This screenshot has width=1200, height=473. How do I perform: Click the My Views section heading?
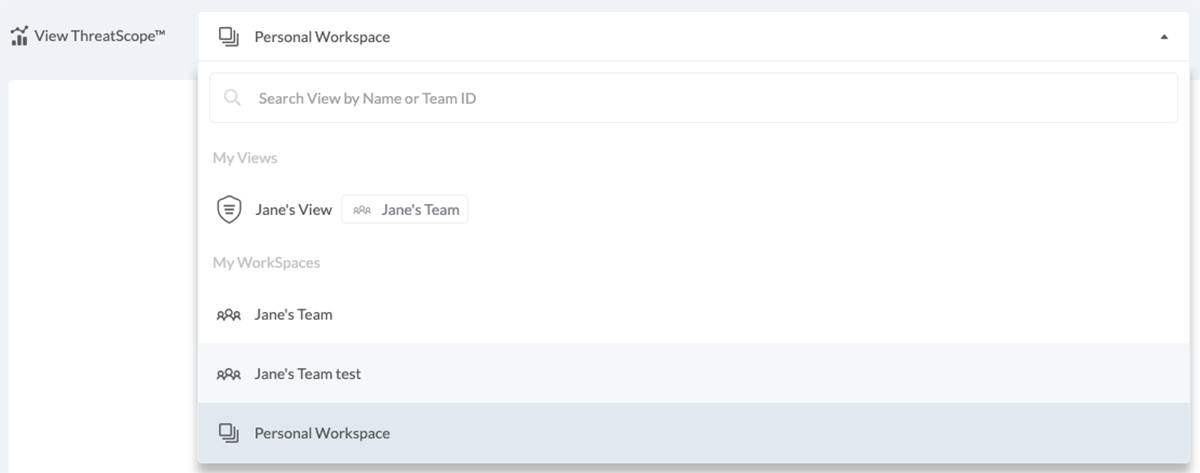coord(245,158)
